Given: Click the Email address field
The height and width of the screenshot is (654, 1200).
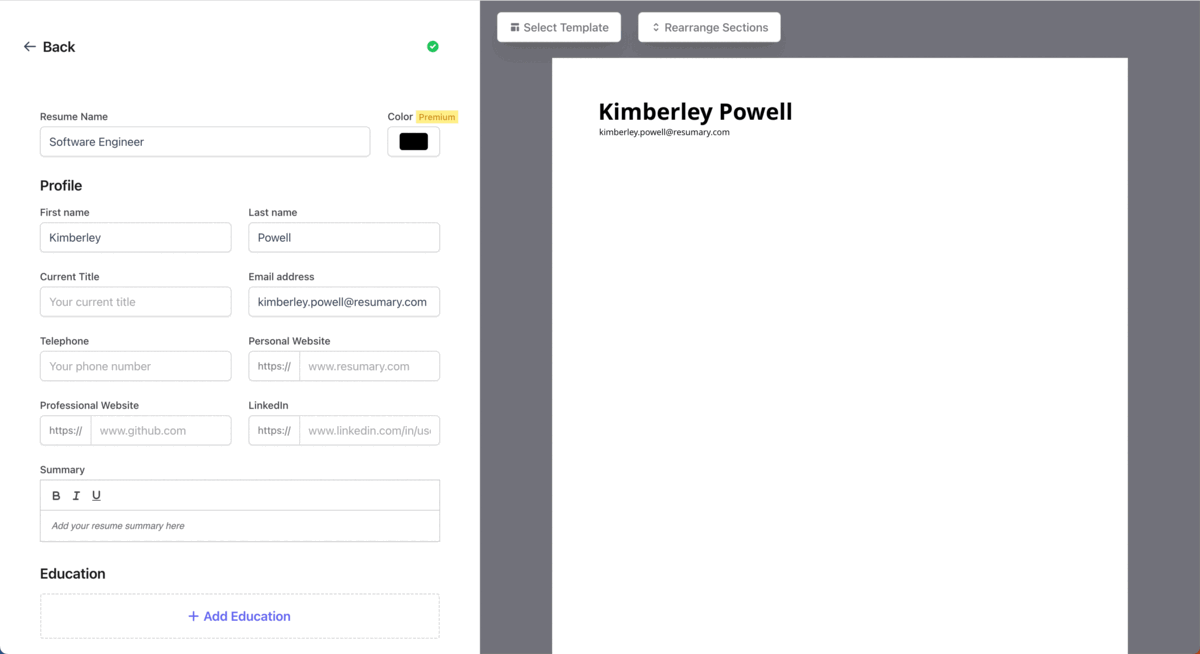Looking at the screenshot, I should 343,301.
